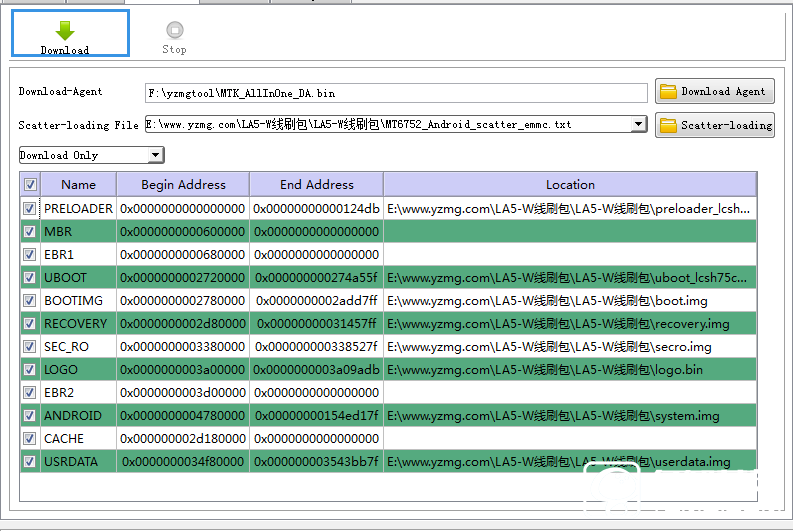Click the Scatter-loading folder button
The height and width of the screenshot is (531, 793).
point(714,126)
